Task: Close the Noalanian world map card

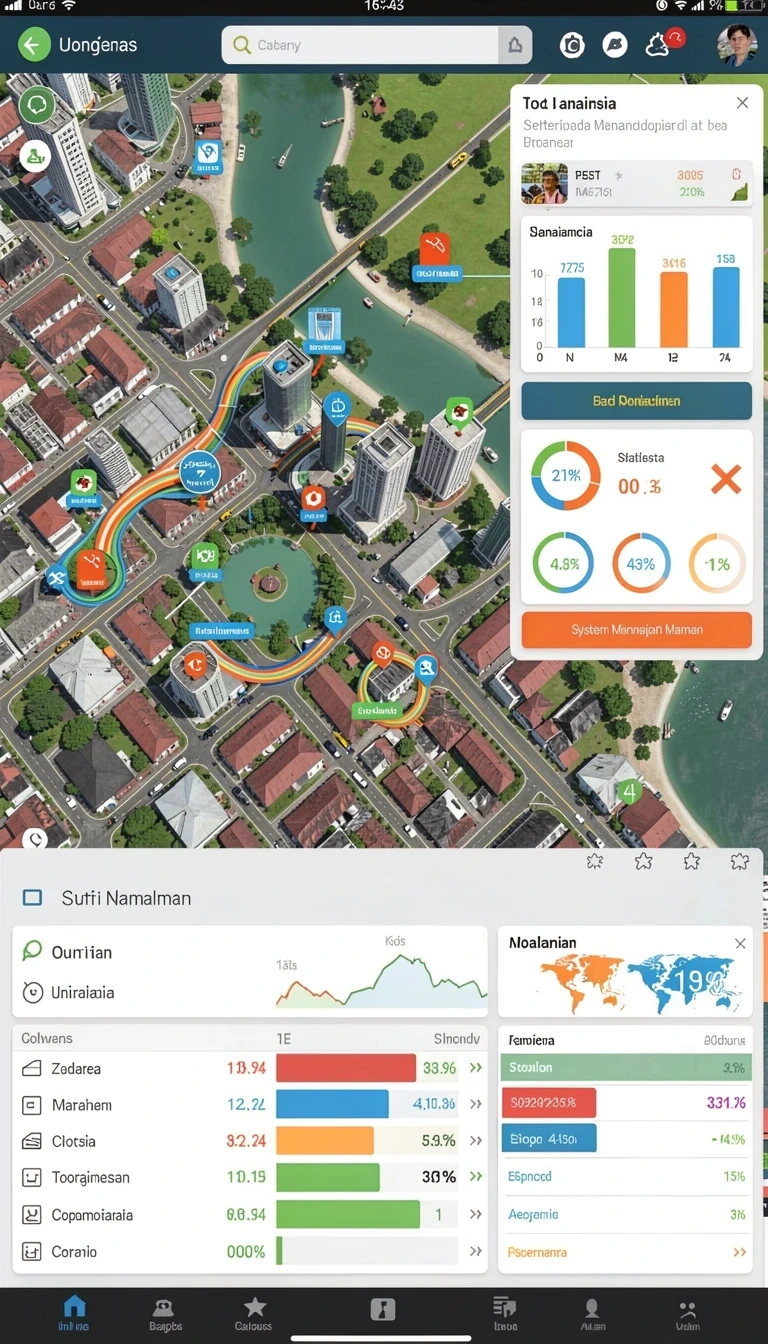Action: pos(740,943)
